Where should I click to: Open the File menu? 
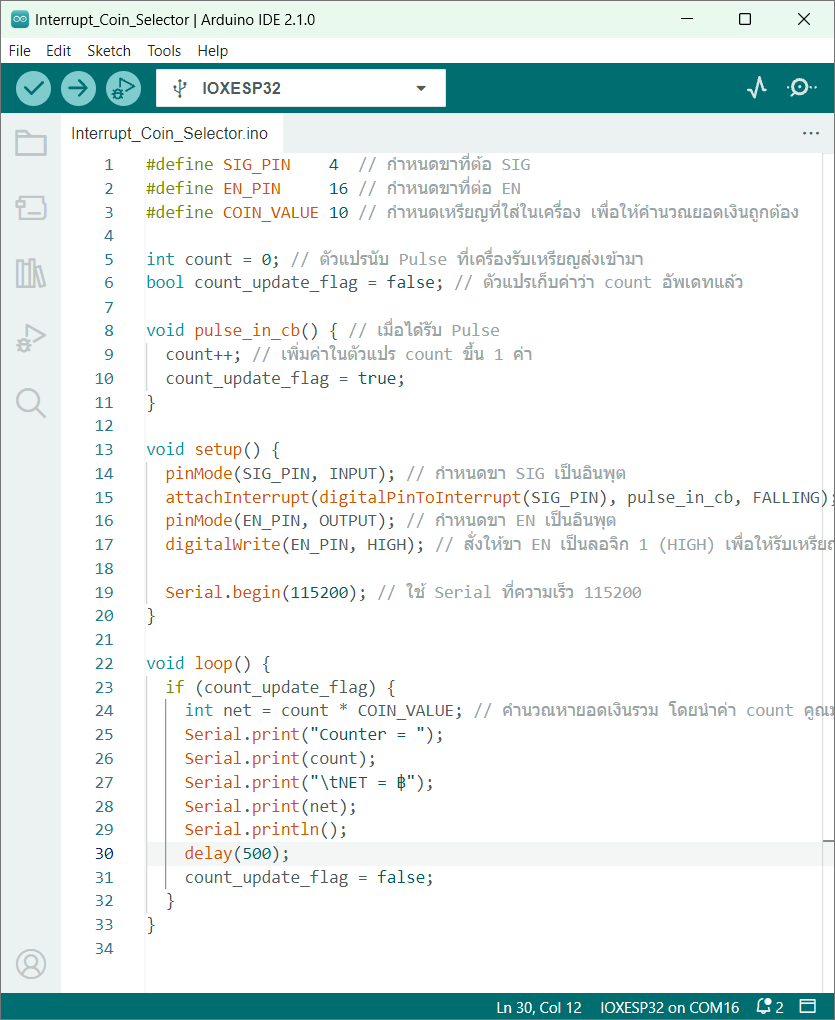click(20, 51)
